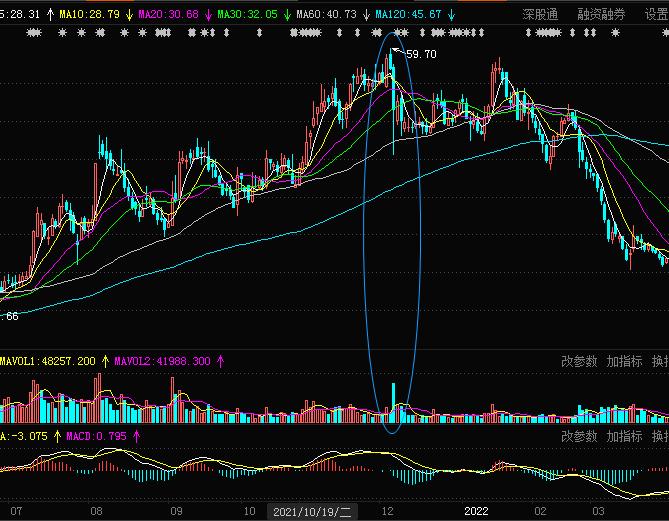Select the MA20 moving average label
Screen dimensions: 669x521
(167, 15)
